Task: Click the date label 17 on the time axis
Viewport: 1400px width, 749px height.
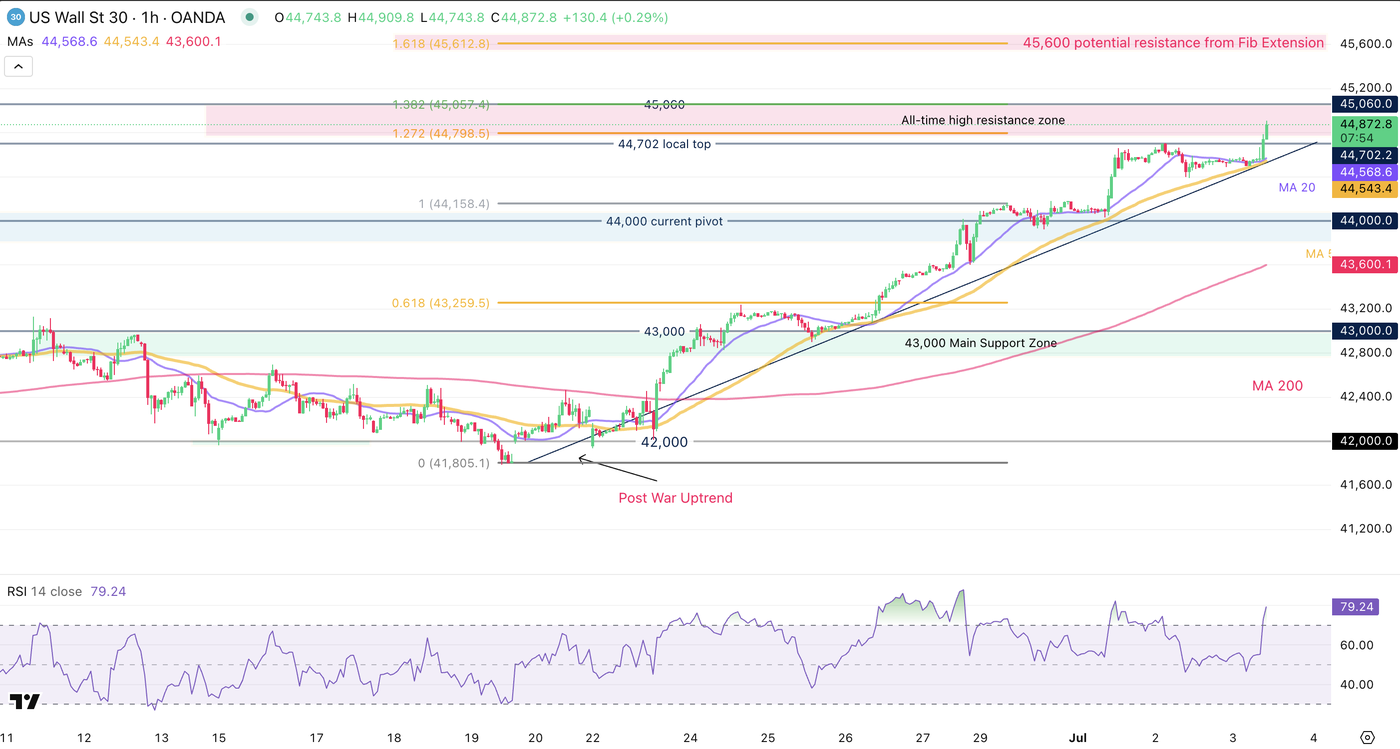Action: click(x=317, y=738)
